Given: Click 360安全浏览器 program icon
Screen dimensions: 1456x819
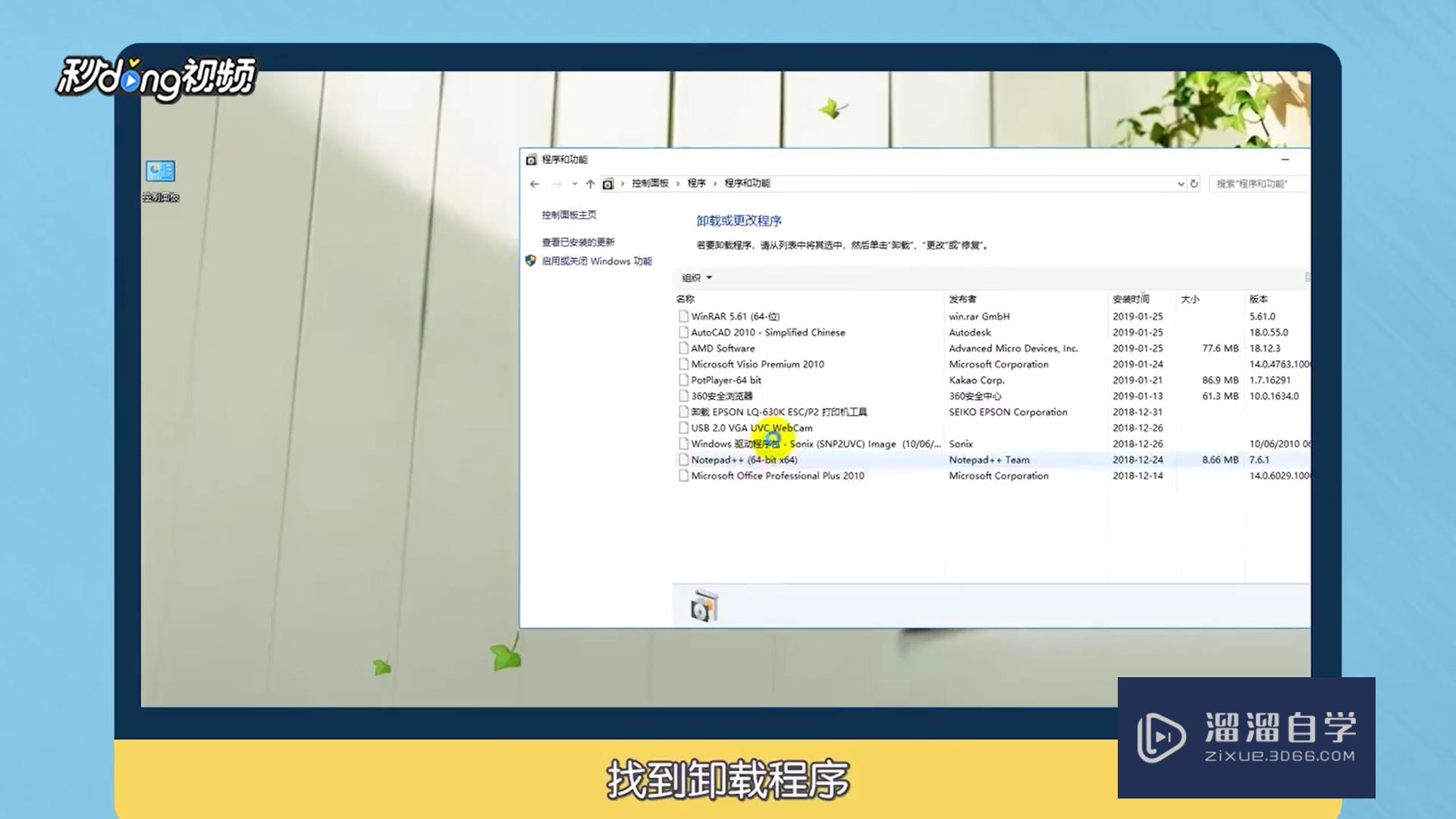Looking at the screenshot, I should click(x=683, y=396).
